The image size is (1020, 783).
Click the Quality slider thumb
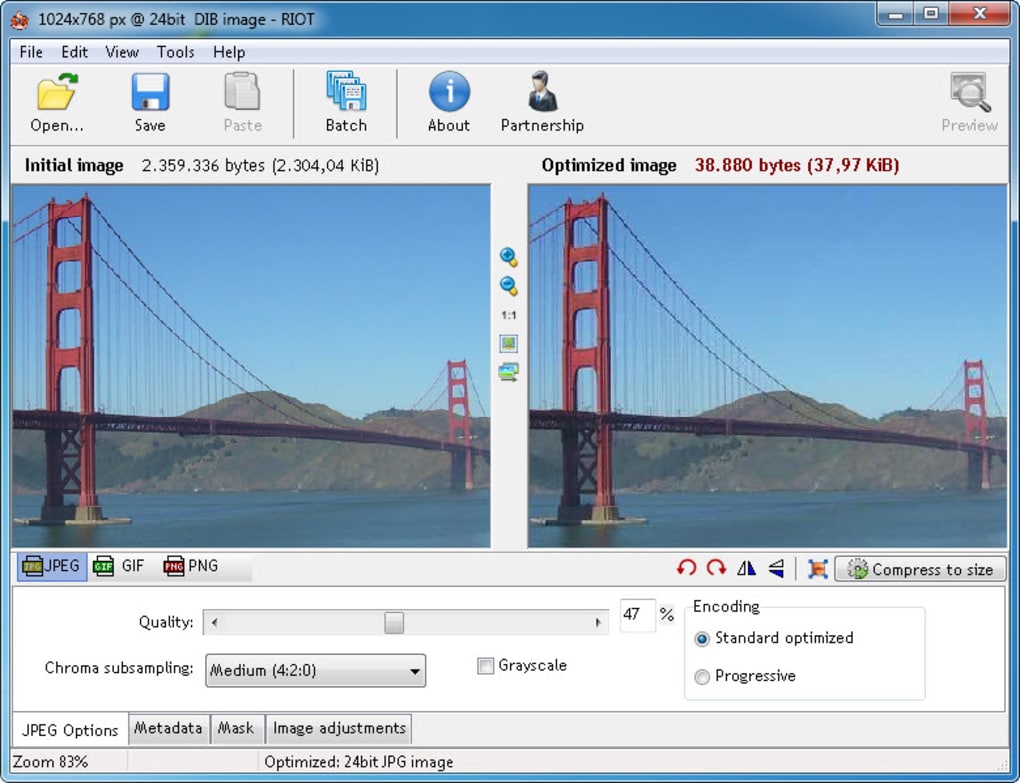point(394,623)
